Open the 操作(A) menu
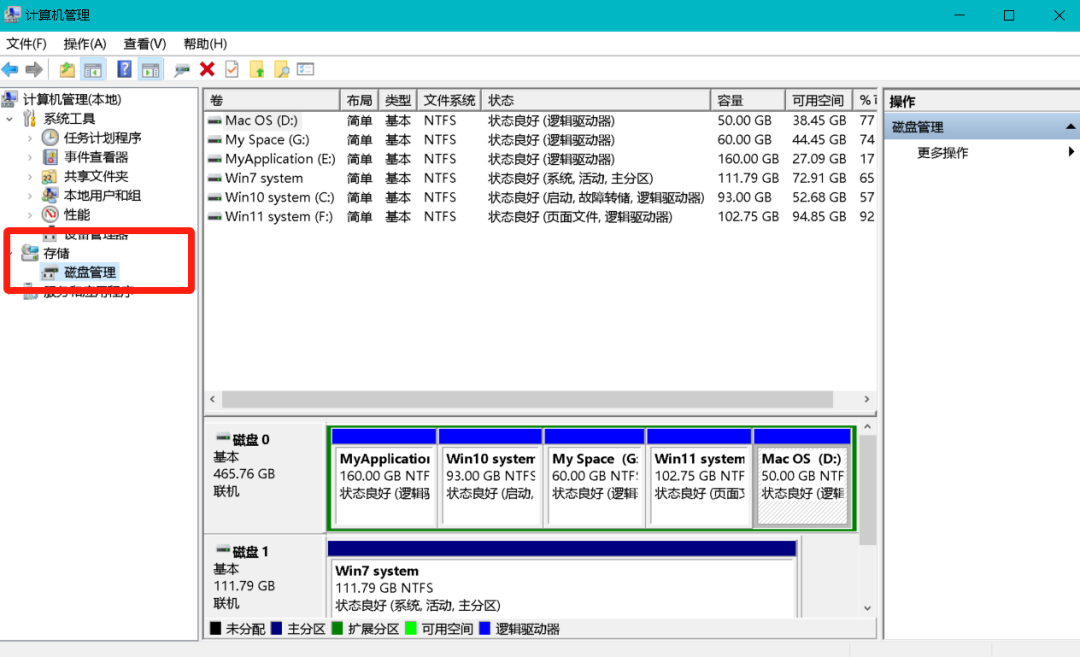1080x657 pixels. point(84,44)
